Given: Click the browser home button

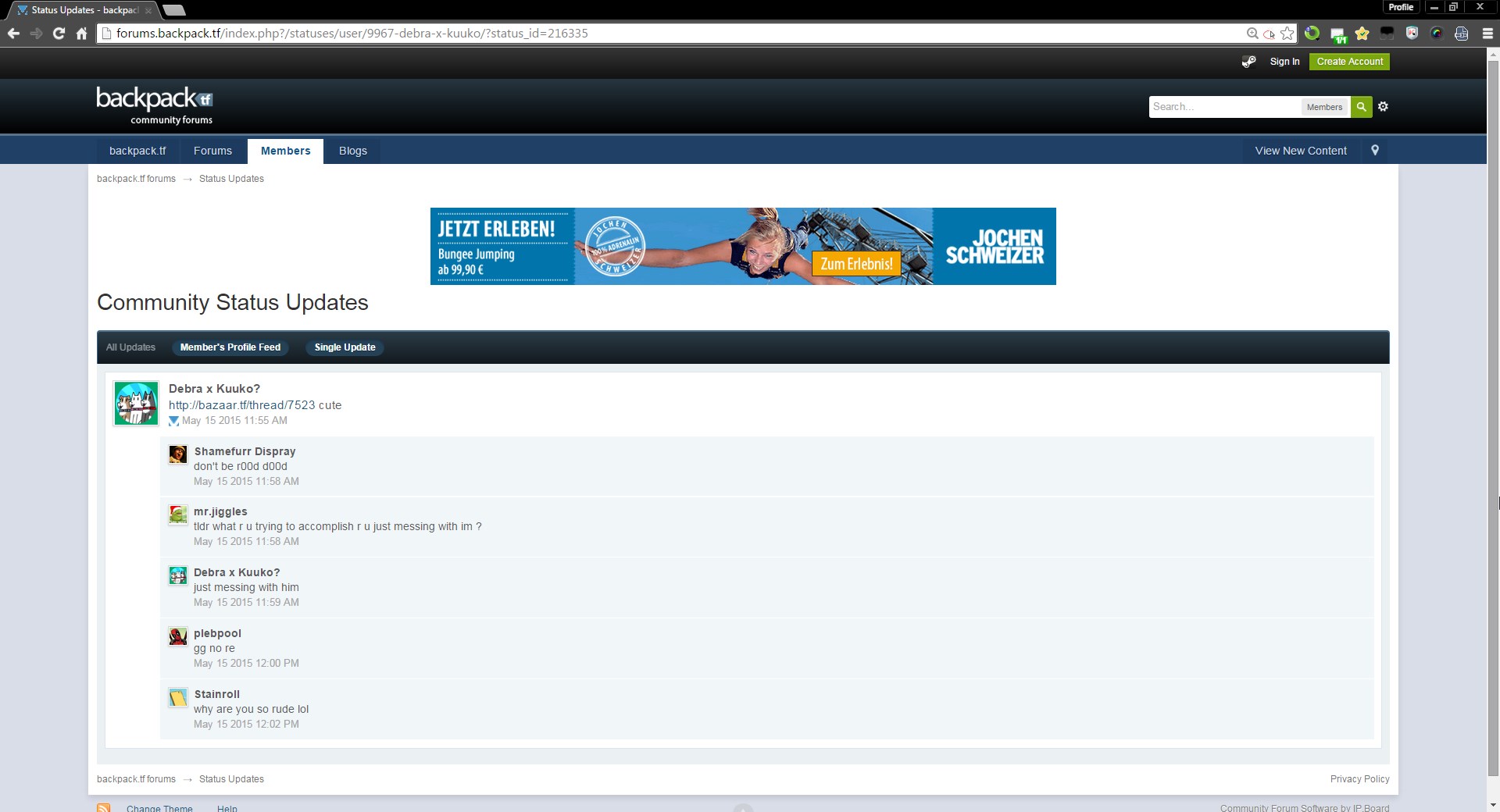Looking at the screenshot, I should point(81,34).
